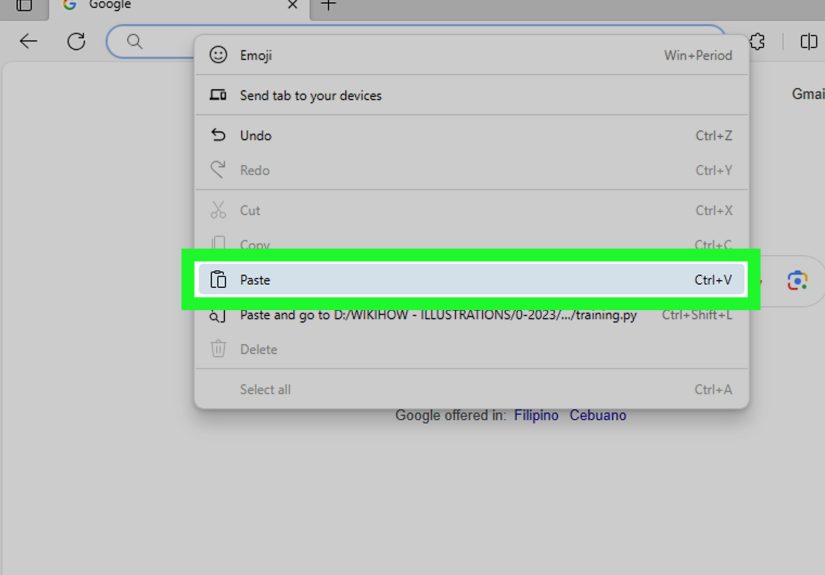Go back with the browser back arrow
This screenshot has height=575, width=825.
(x=28, y=41)
